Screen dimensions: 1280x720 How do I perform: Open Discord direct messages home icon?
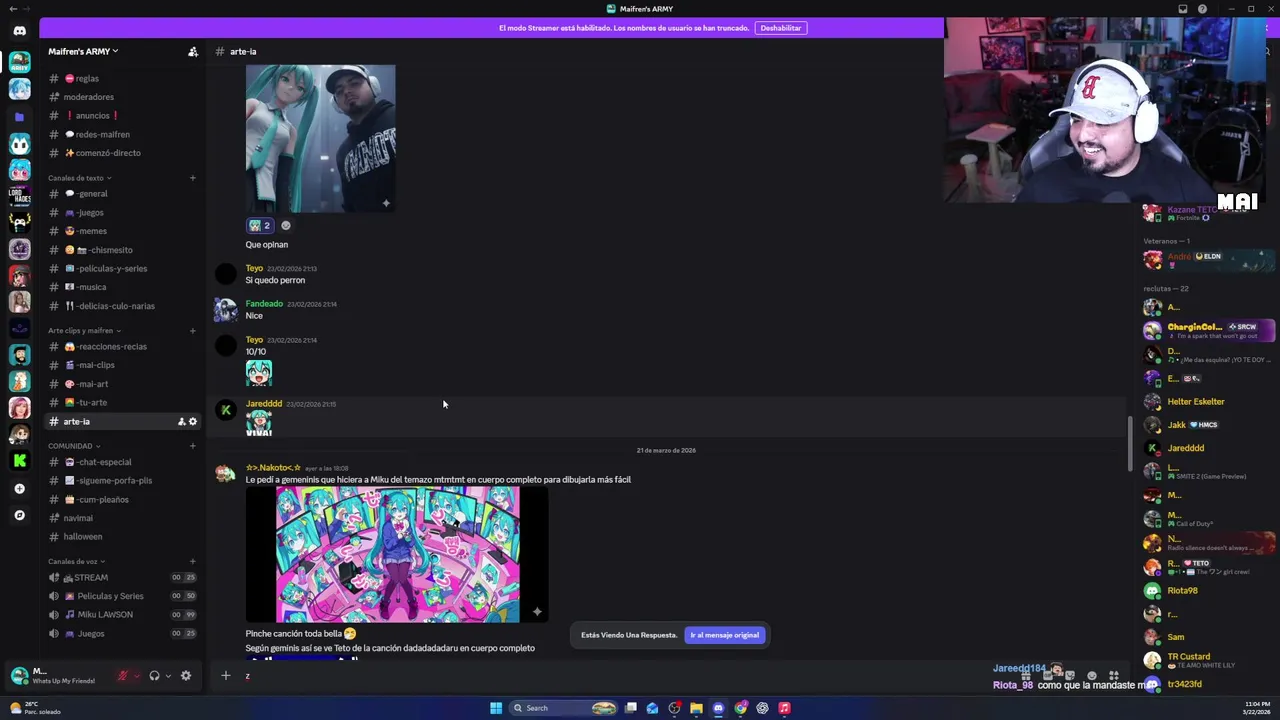(x=19, y=31)
